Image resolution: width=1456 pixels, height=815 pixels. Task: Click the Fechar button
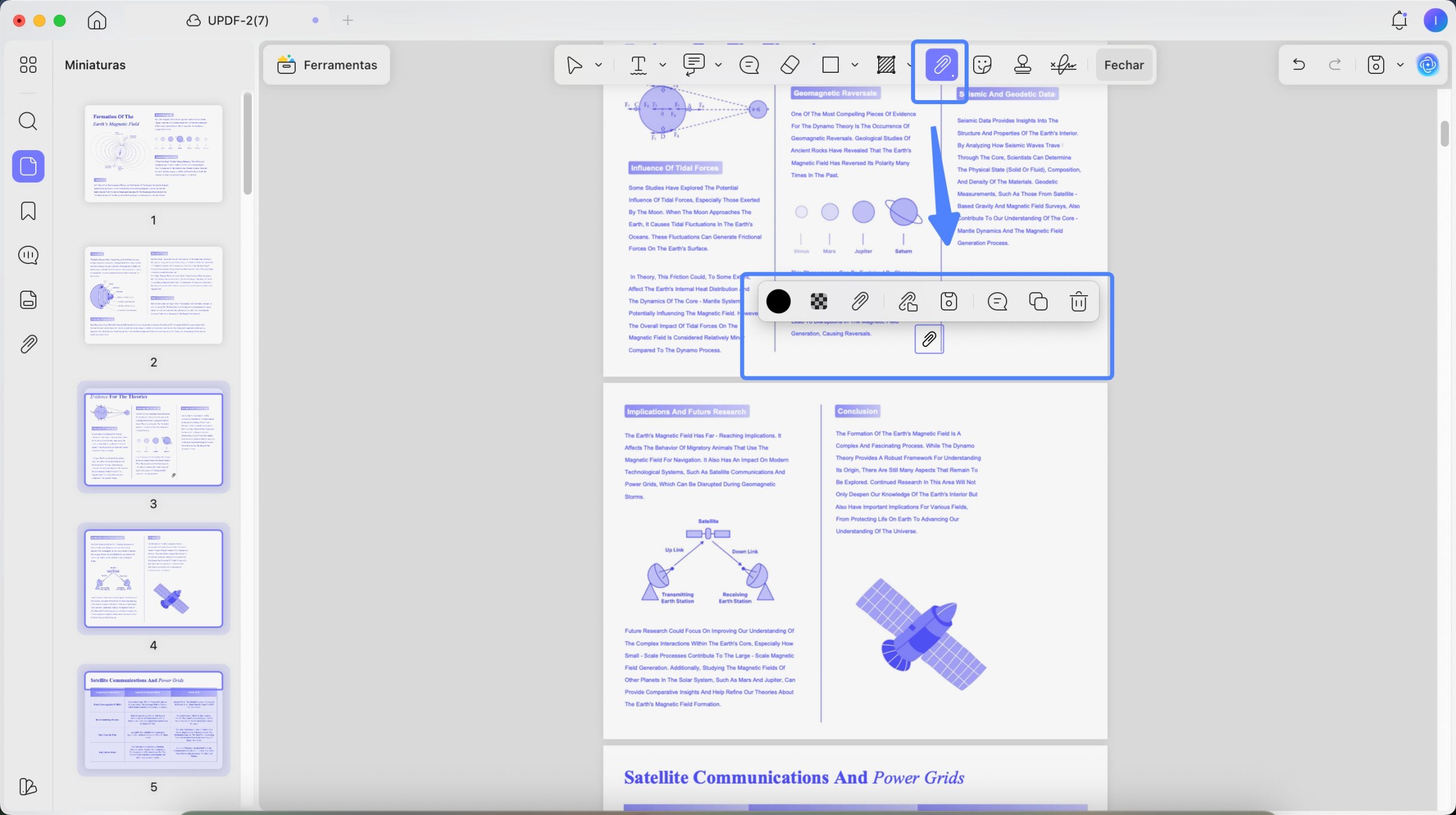[1124, 65]
